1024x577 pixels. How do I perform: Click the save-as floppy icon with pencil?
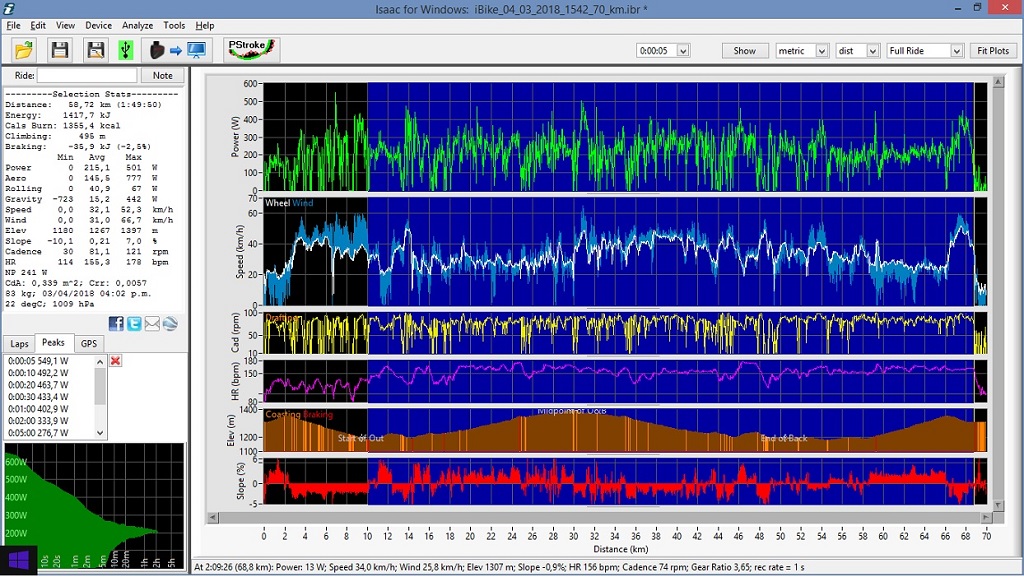pos(95,50)
